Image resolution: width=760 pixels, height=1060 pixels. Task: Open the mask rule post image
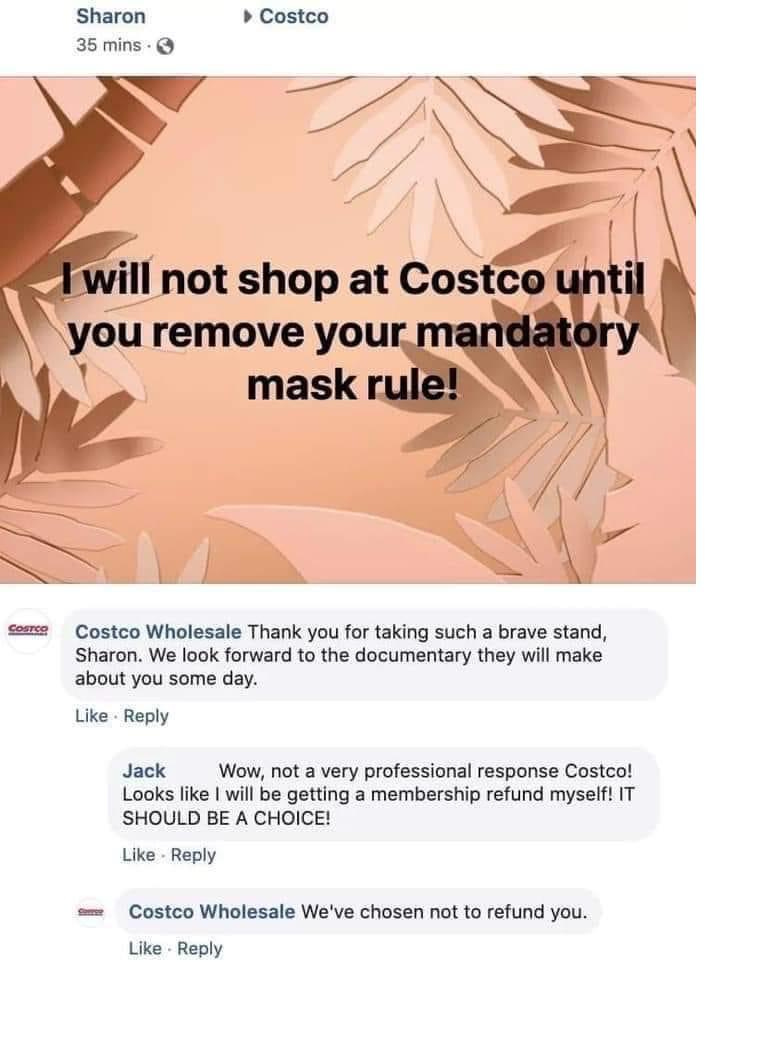click(x=348, y=330)
